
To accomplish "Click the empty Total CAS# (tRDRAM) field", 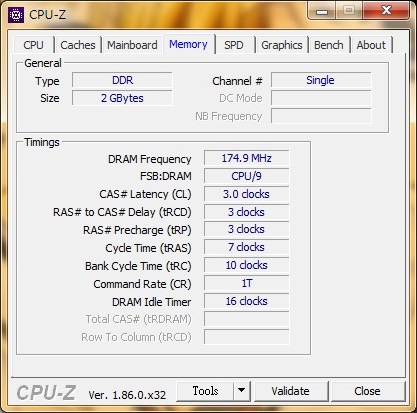I will (247, 319).
